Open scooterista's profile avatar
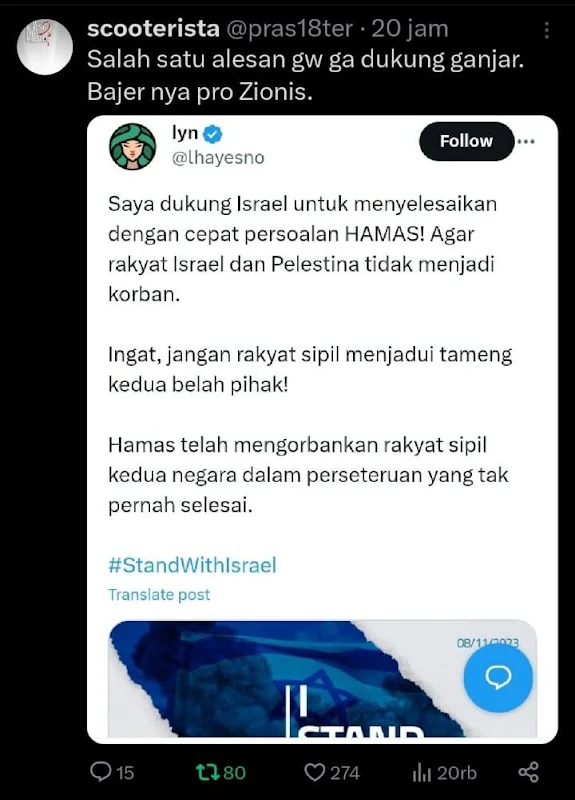 [45, 47]
